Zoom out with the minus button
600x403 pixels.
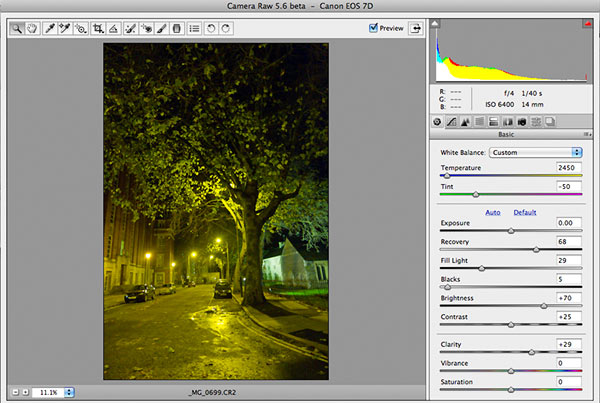click(15, 392)
